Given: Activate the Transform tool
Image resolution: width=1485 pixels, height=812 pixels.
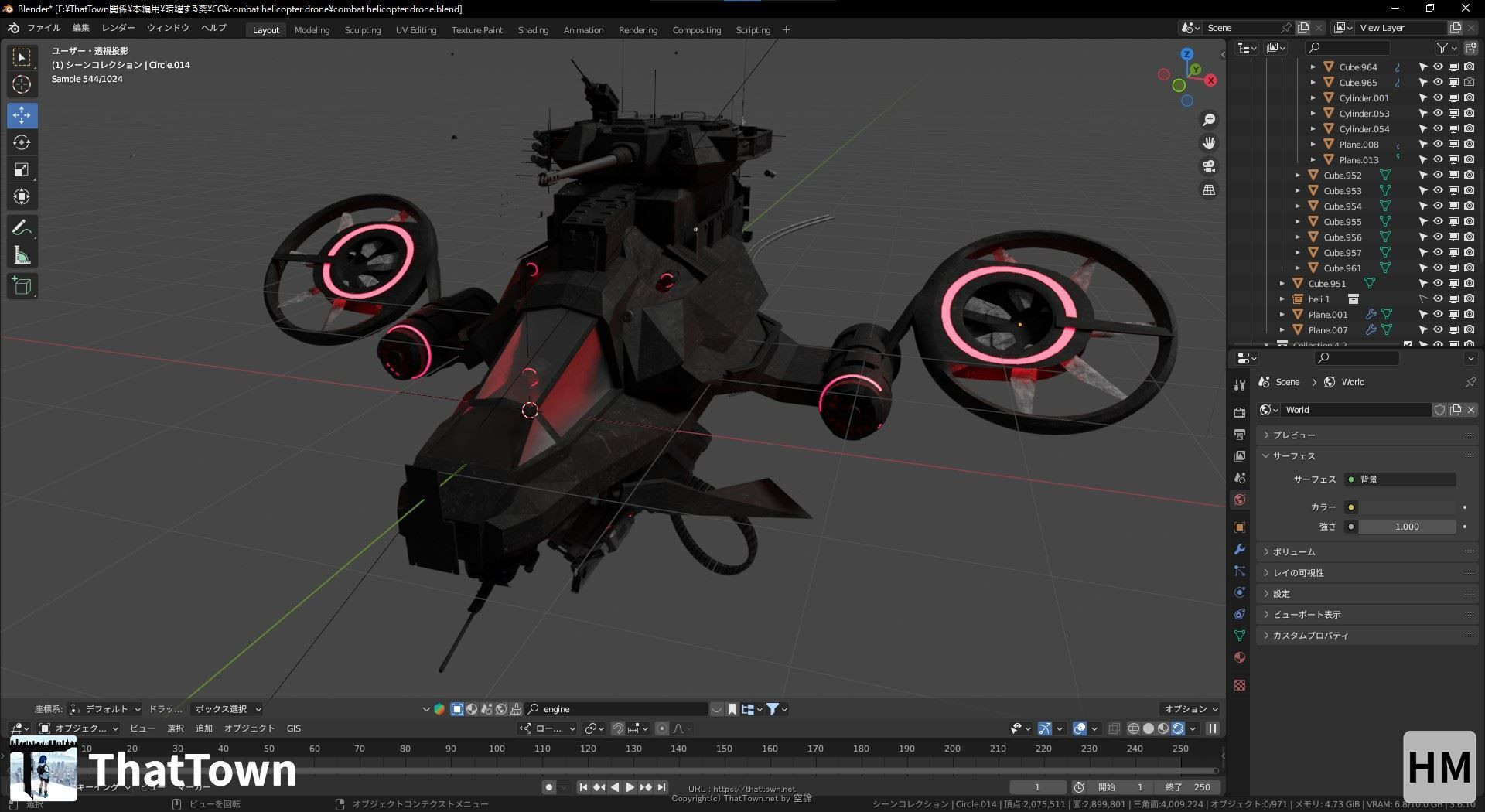Looking at the screenshot, I should pos(22,196).
